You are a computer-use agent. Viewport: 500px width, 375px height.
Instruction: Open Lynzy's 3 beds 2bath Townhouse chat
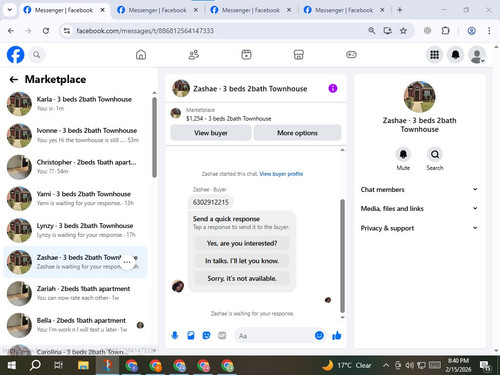pos(76,230)
